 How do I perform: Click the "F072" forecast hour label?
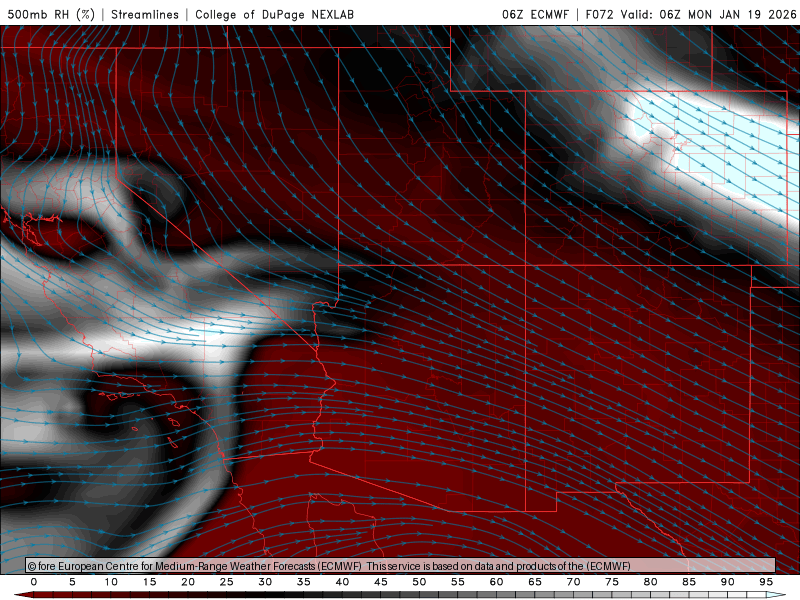coord(599,14)
